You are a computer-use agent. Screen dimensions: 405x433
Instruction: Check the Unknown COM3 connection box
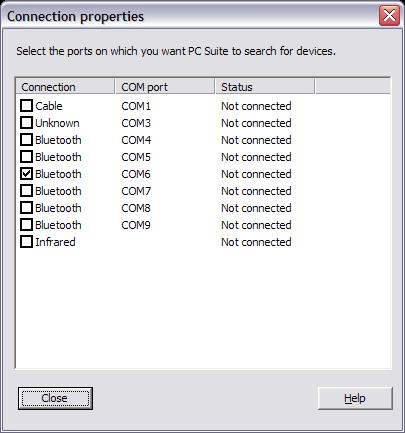(x=26, y=123)
